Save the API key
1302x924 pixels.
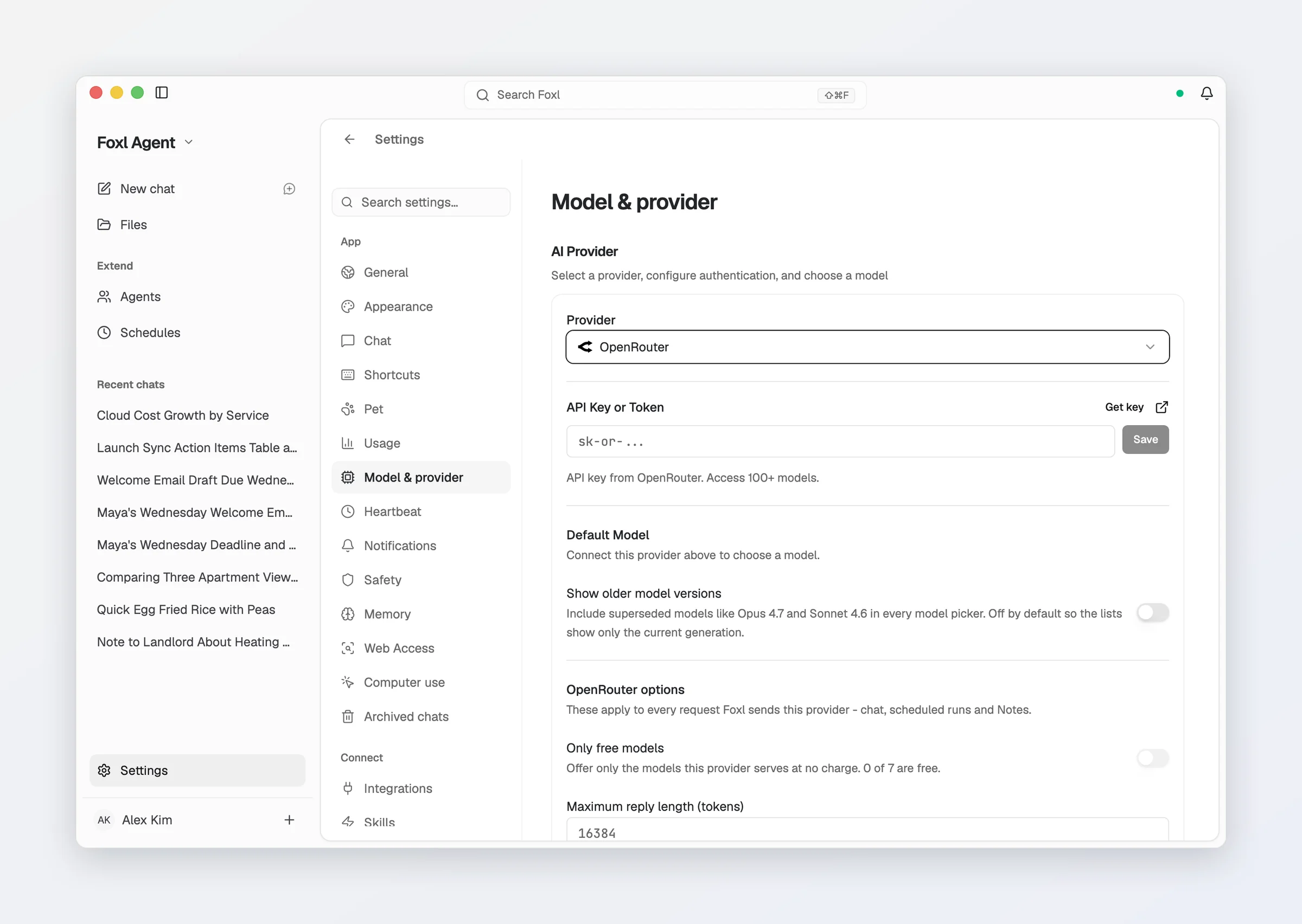click(x=1145, y=440)
